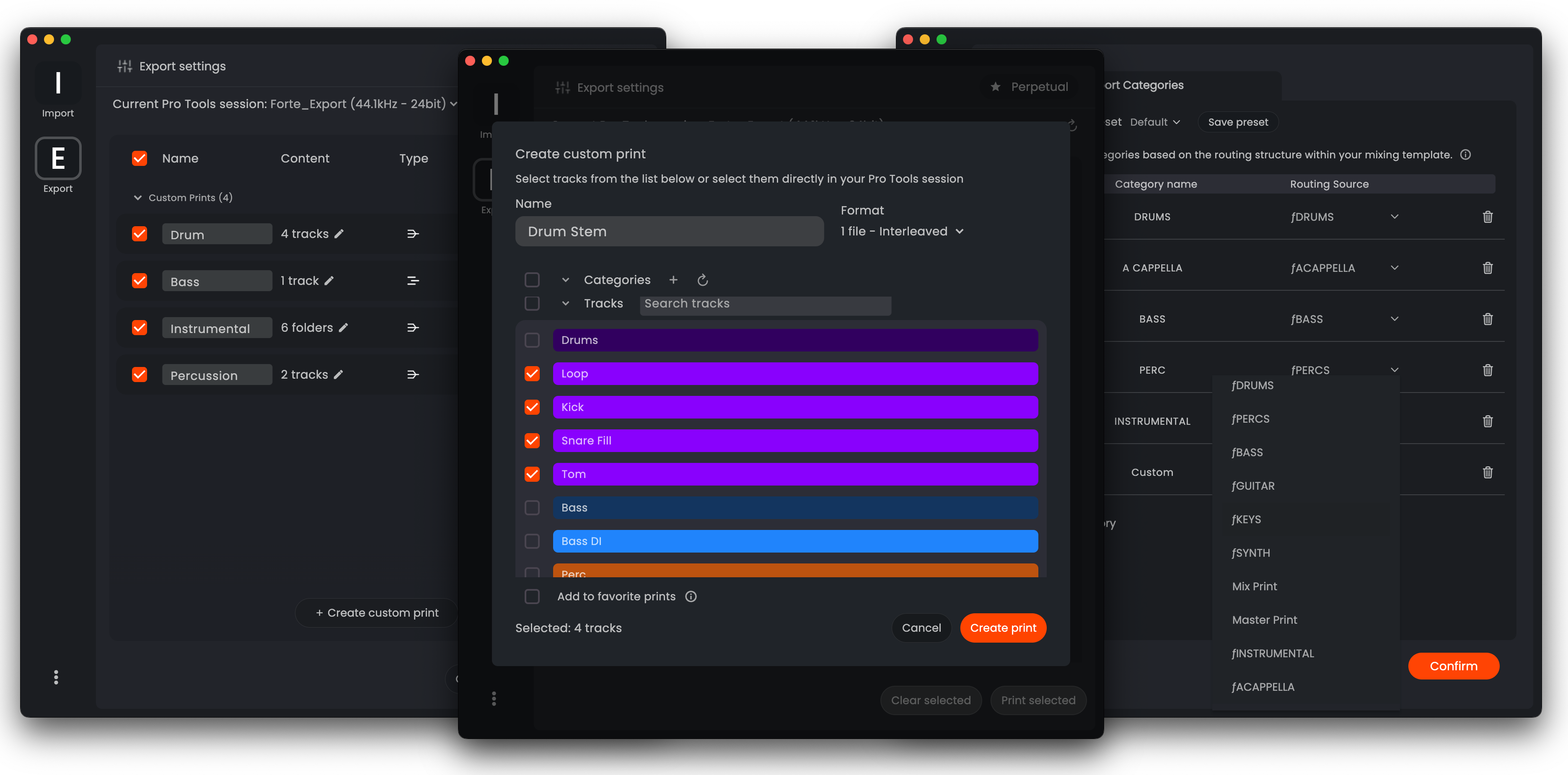
Task: Delete the DRUMS category with the trash icon
Action: (1487, 217)
